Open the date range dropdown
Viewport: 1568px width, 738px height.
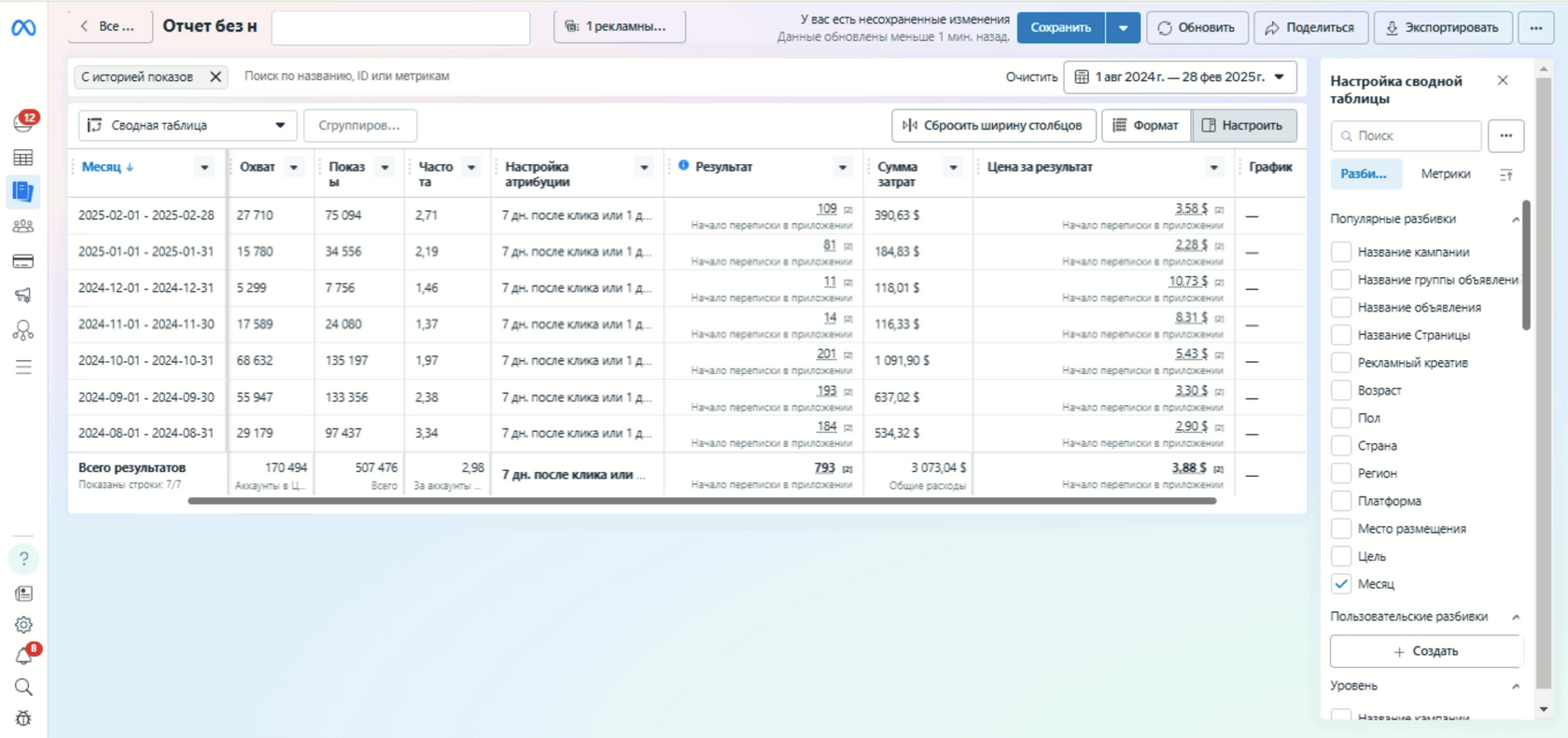[x=1180, y=77]
